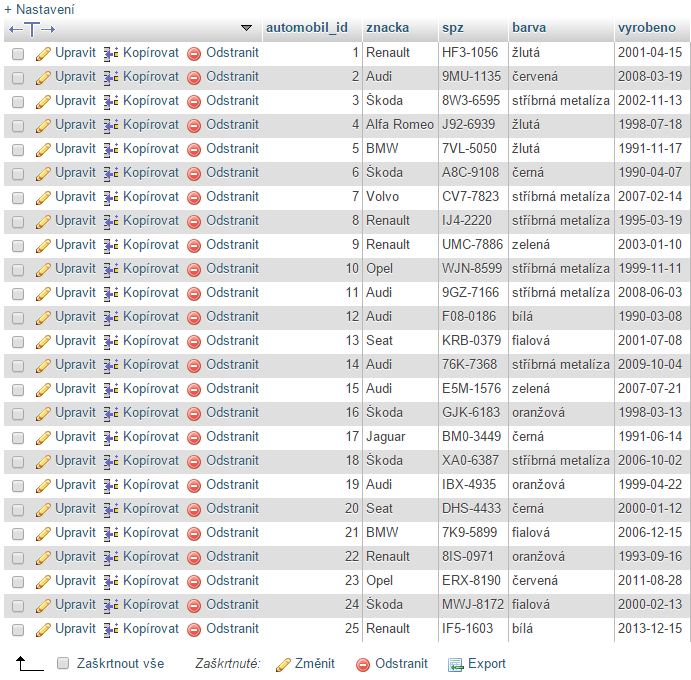Enable the Zaškrtnout vše checkbox

(63, 664)
